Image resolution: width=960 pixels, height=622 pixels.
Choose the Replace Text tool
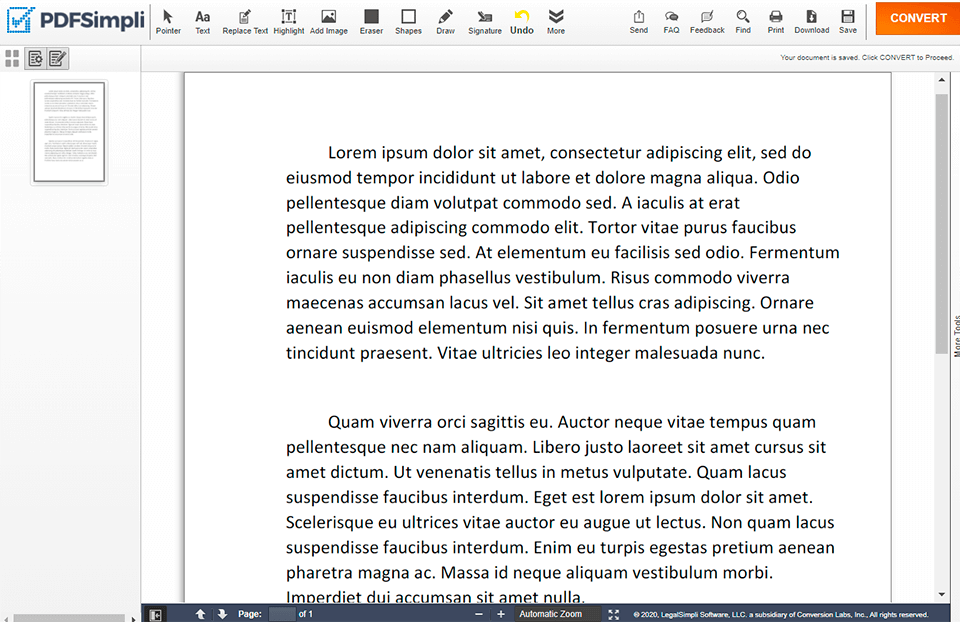click(245, 21)
